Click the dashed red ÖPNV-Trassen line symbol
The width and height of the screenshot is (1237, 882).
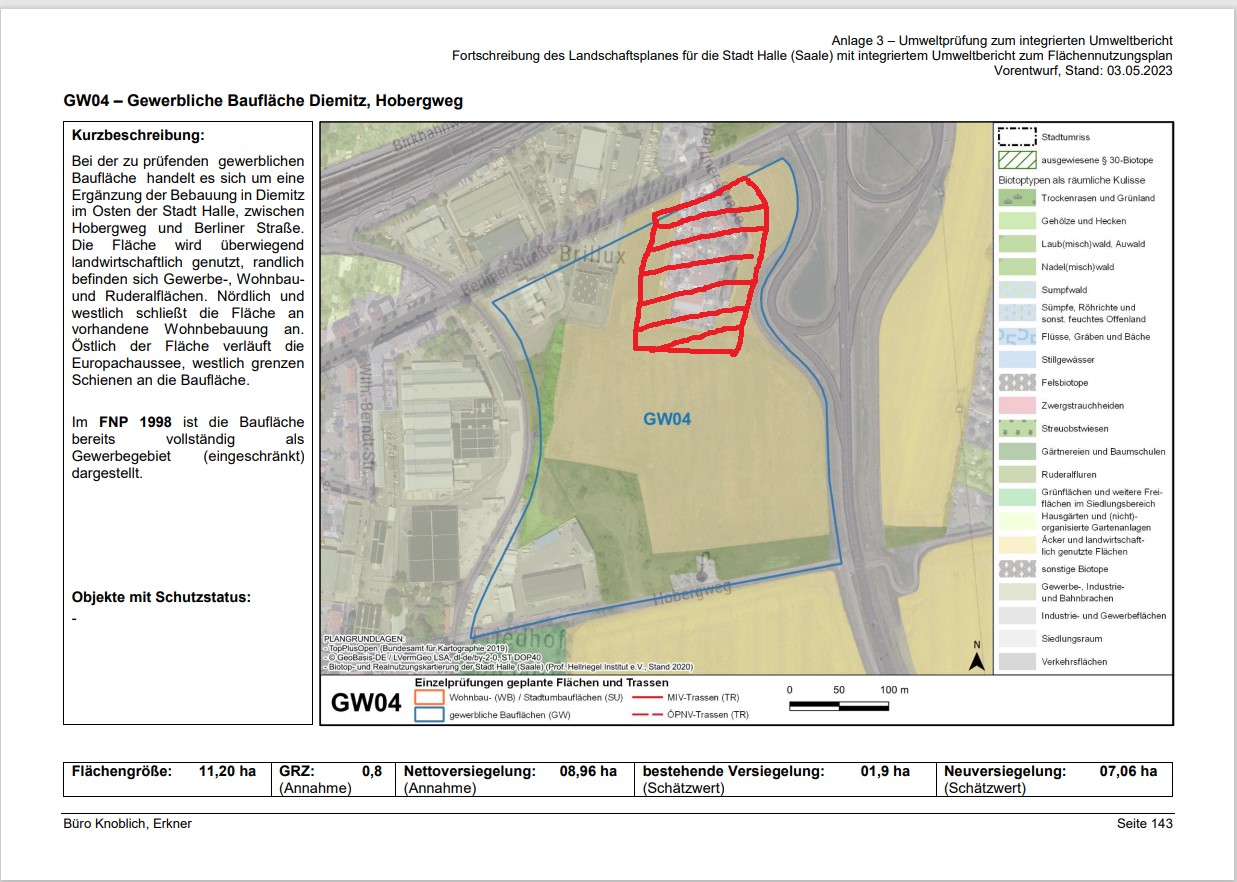[647, 715]
